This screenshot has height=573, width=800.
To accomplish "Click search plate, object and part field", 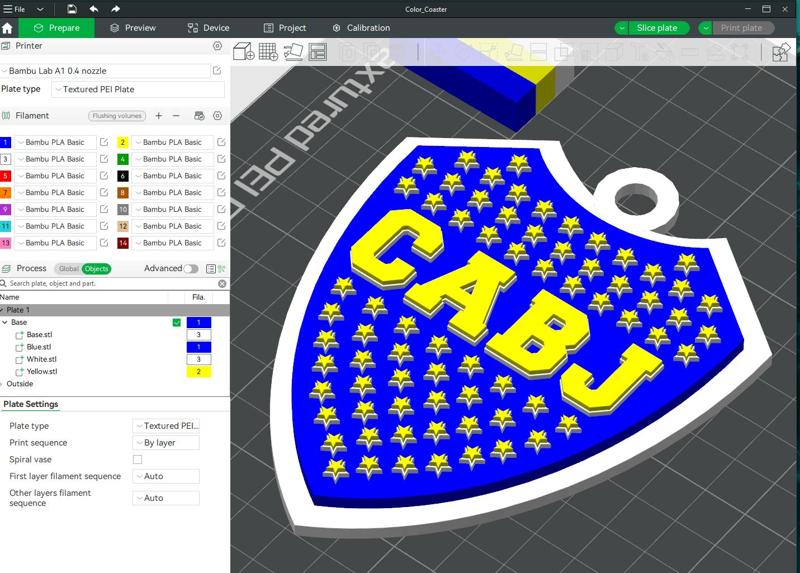I will (110, 283).
